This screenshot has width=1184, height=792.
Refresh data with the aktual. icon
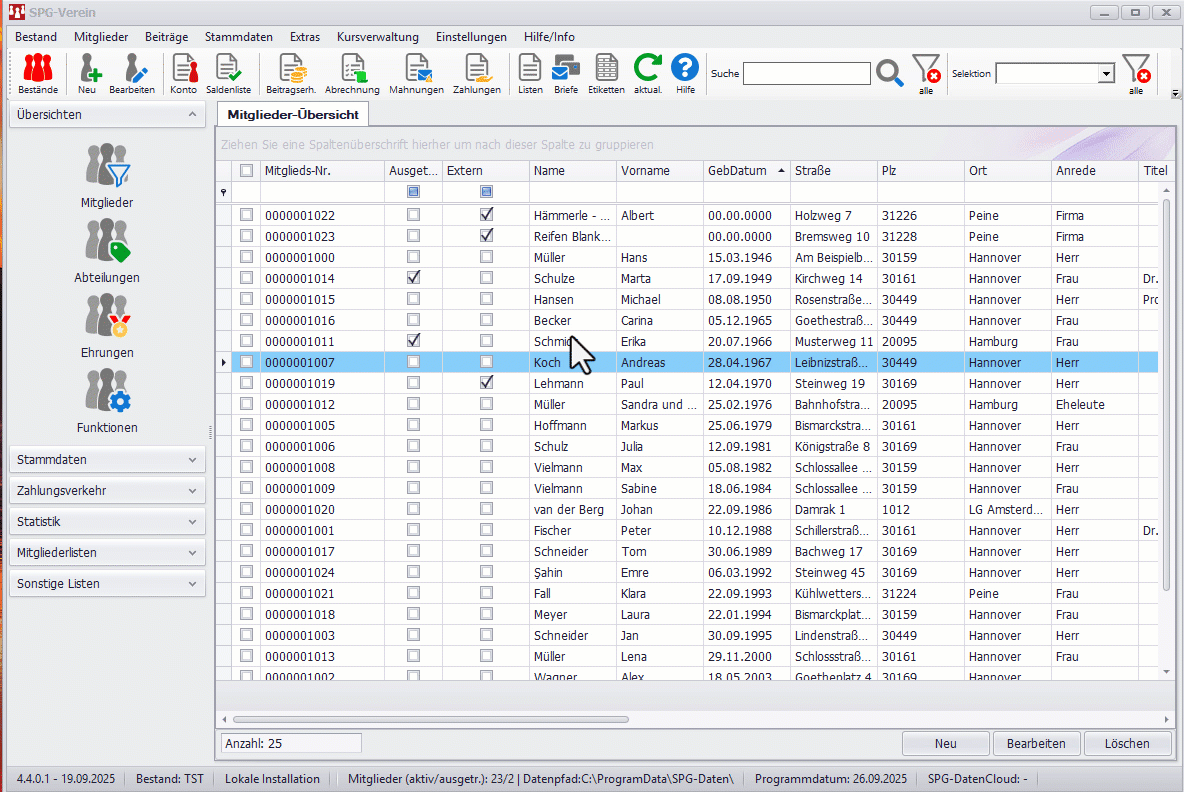[x=648, y=73]
